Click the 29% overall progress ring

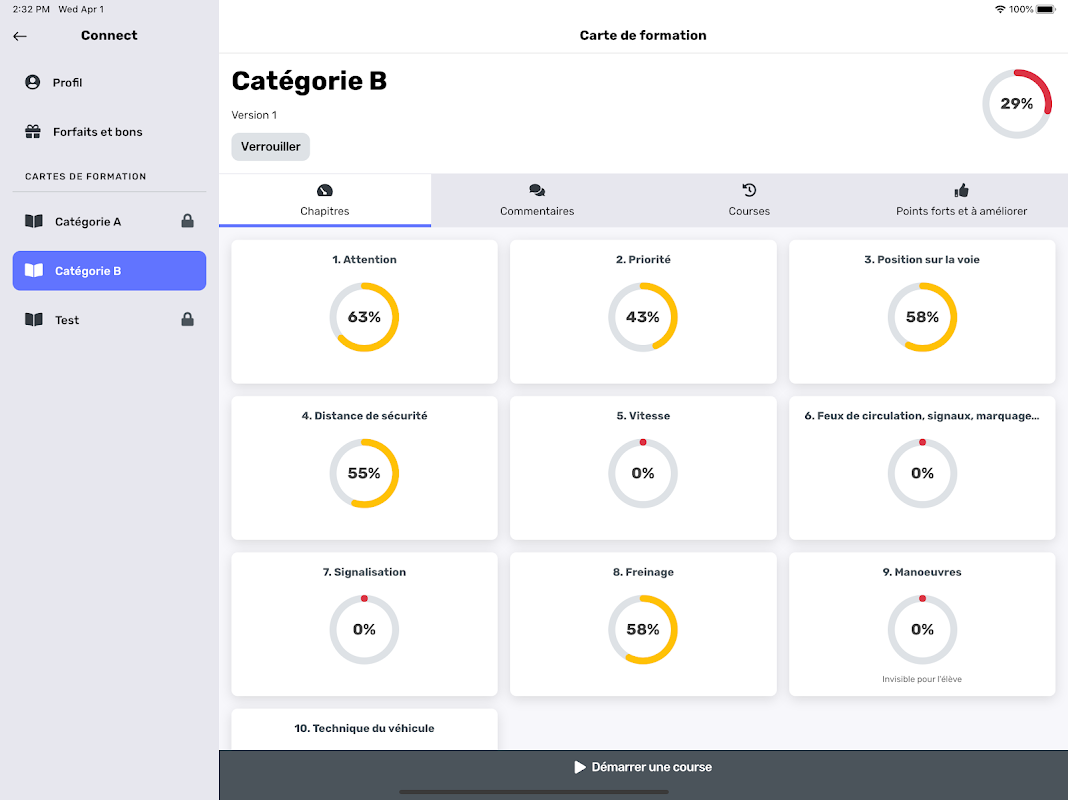[x=1017, y=103]
